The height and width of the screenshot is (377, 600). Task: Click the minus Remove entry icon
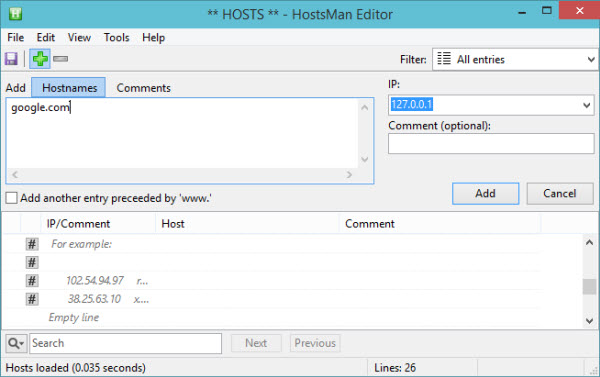[60, 59]
